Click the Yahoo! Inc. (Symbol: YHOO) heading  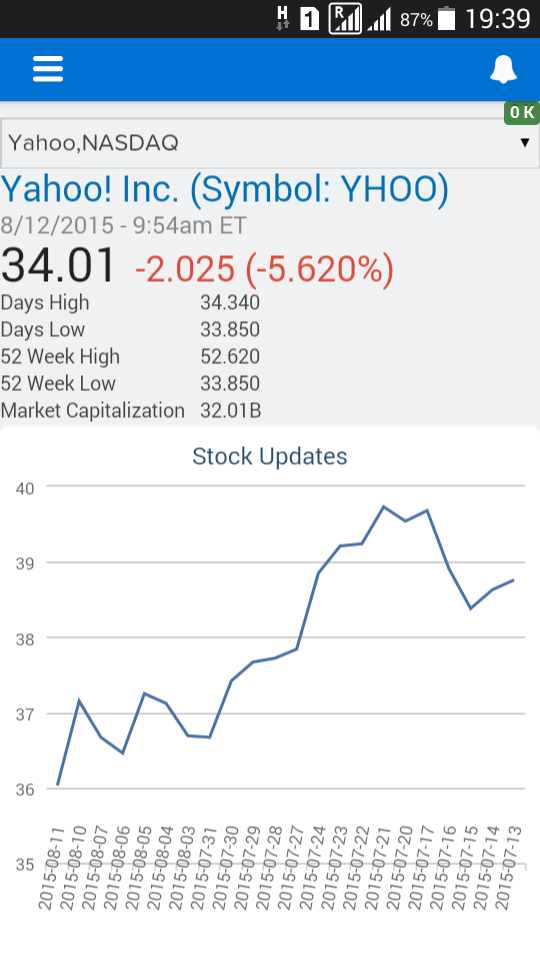point(225,190)
